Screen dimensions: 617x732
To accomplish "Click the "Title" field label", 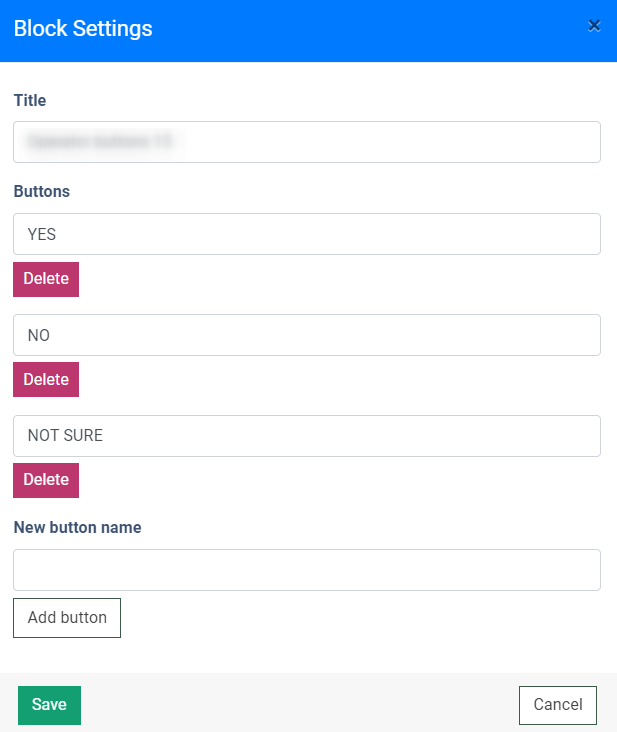I will point(30,100).
